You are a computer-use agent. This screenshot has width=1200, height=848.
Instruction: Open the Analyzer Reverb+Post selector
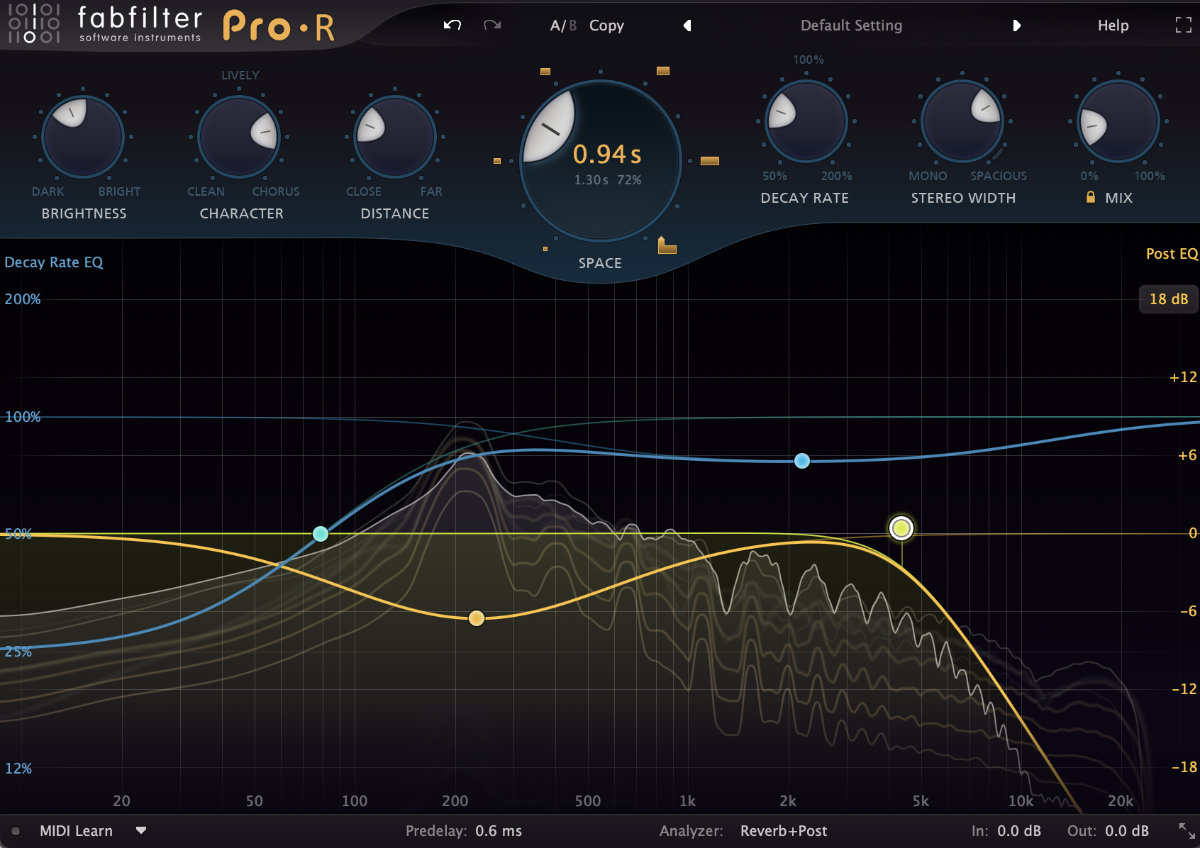784,831
